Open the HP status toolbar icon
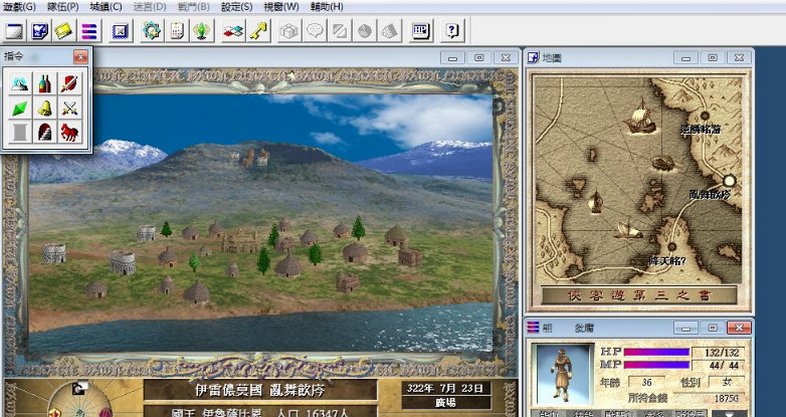 pyautogui.click(x=421, y=31)
